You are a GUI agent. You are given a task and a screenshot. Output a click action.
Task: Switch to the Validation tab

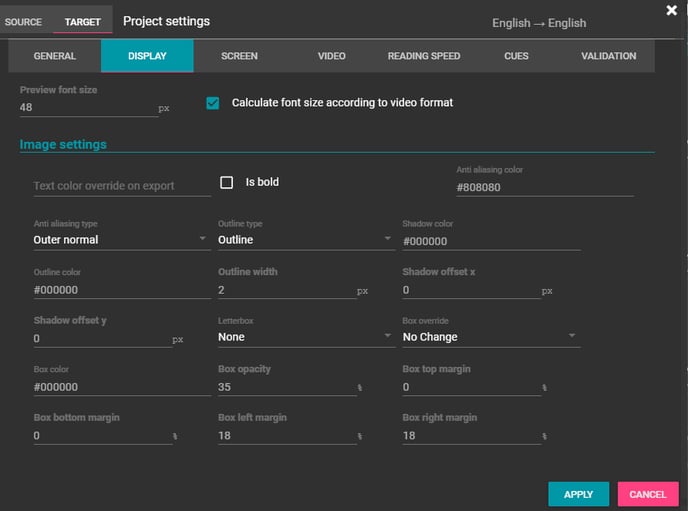608,56
